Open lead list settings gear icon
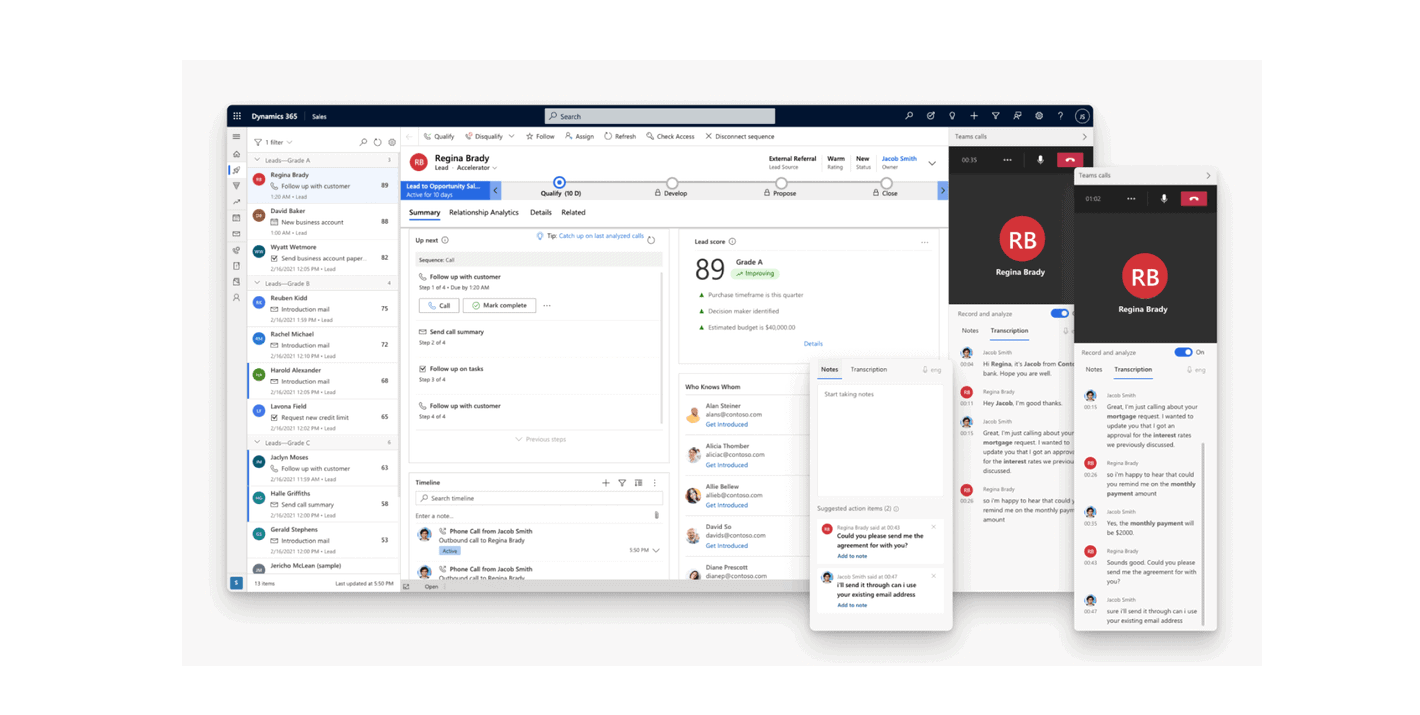Image resolution: width=1420 pixels, height=715 pixels. point(392,143)
